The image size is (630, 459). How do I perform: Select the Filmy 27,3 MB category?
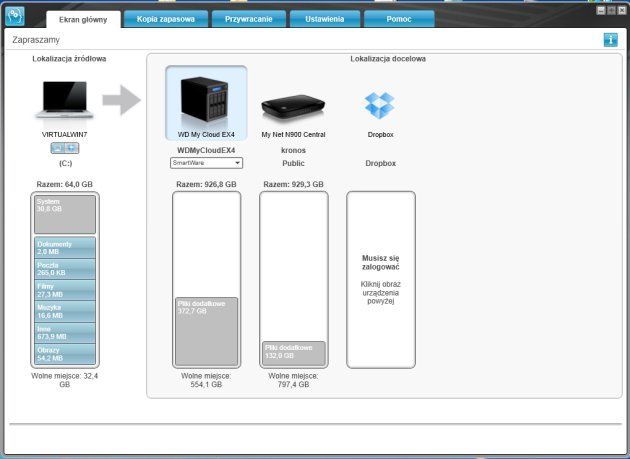point(65,290)
